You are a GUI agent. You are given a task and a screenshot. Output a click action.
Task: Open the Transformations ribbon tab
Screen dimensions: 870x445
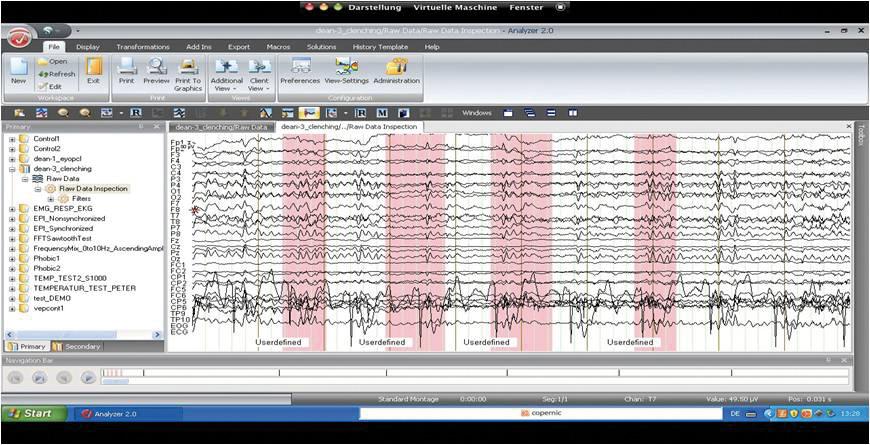(x=143, y=47)
